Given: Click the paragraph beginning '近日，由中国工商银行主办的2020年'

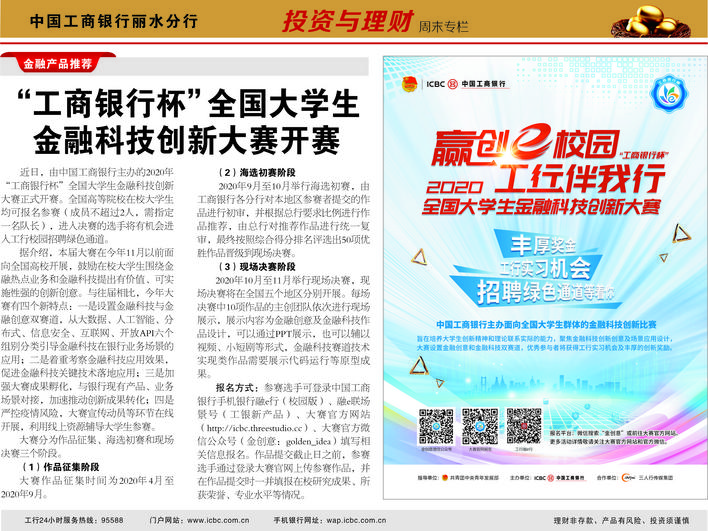Looking at the screenshot, I should [87, 205].
